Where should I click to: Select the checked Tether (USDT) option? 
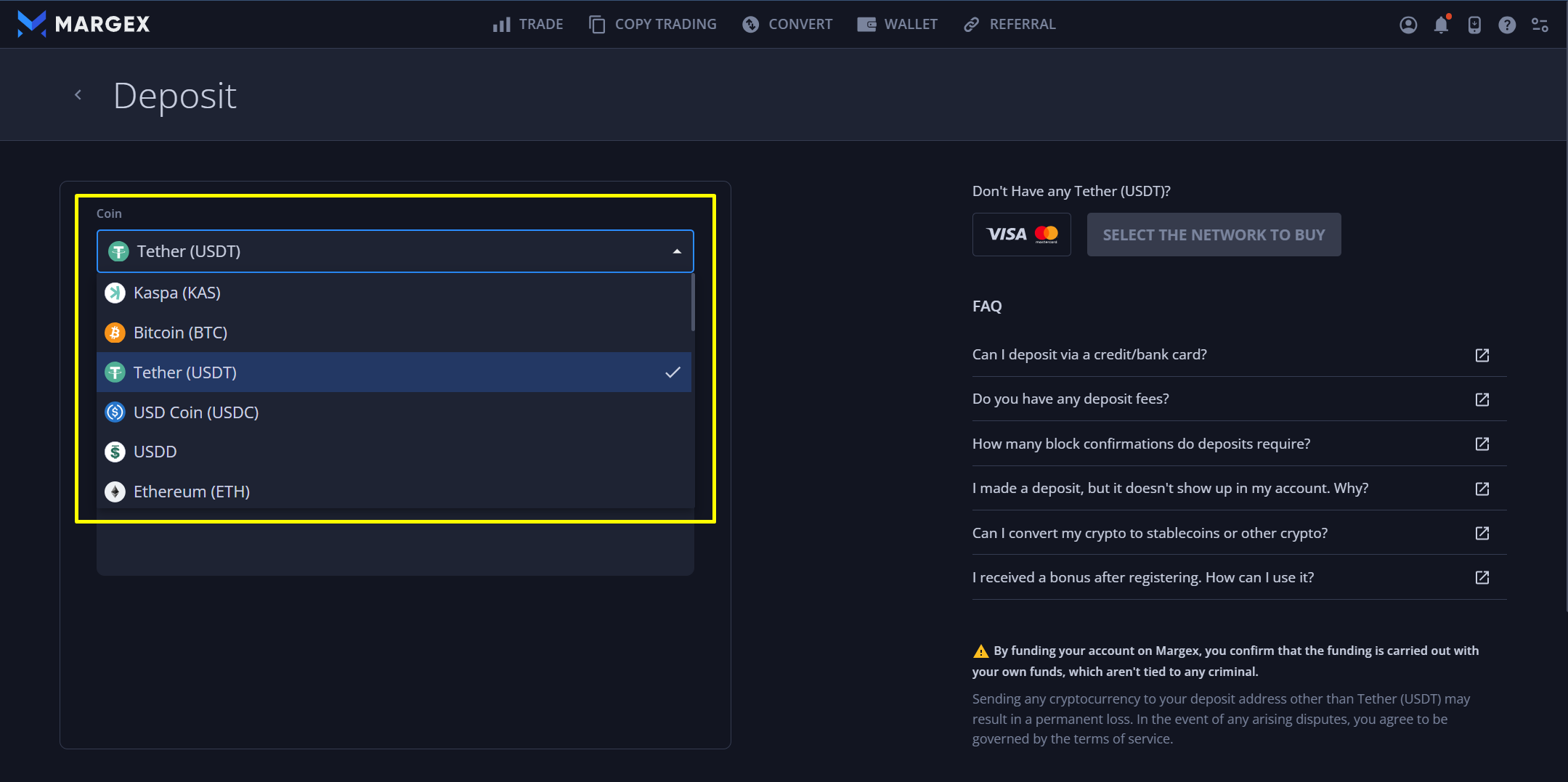point(185,372)
